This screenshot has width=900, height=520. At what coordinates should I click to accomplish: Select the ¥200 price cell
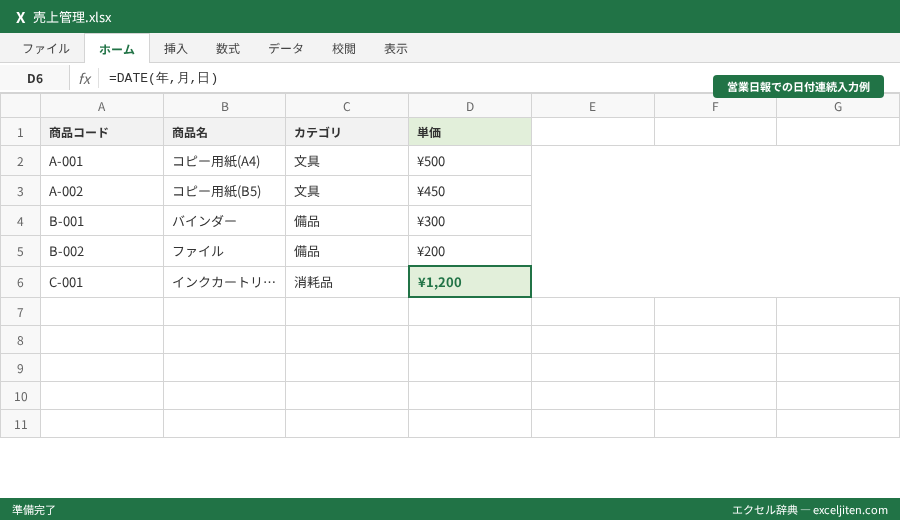tap(470, 251)
